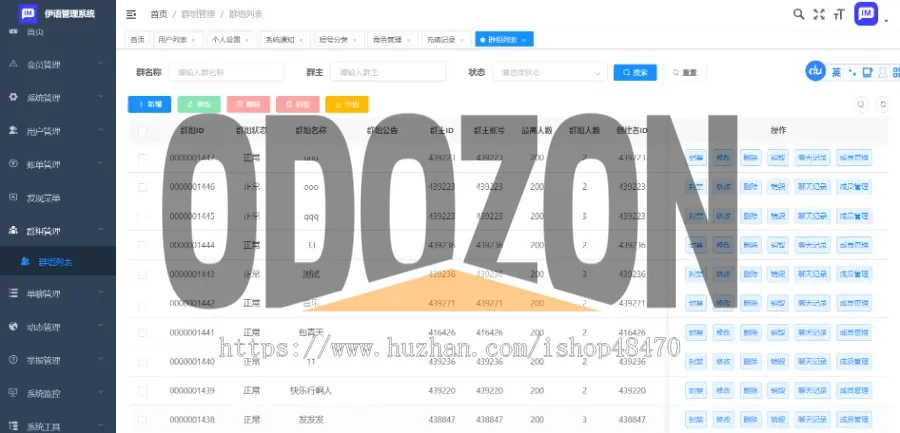The height and width of the screenshot is (433, 900).
Task: Click the 会员管理 sidebar icon
Action: (x=13, y=64)
